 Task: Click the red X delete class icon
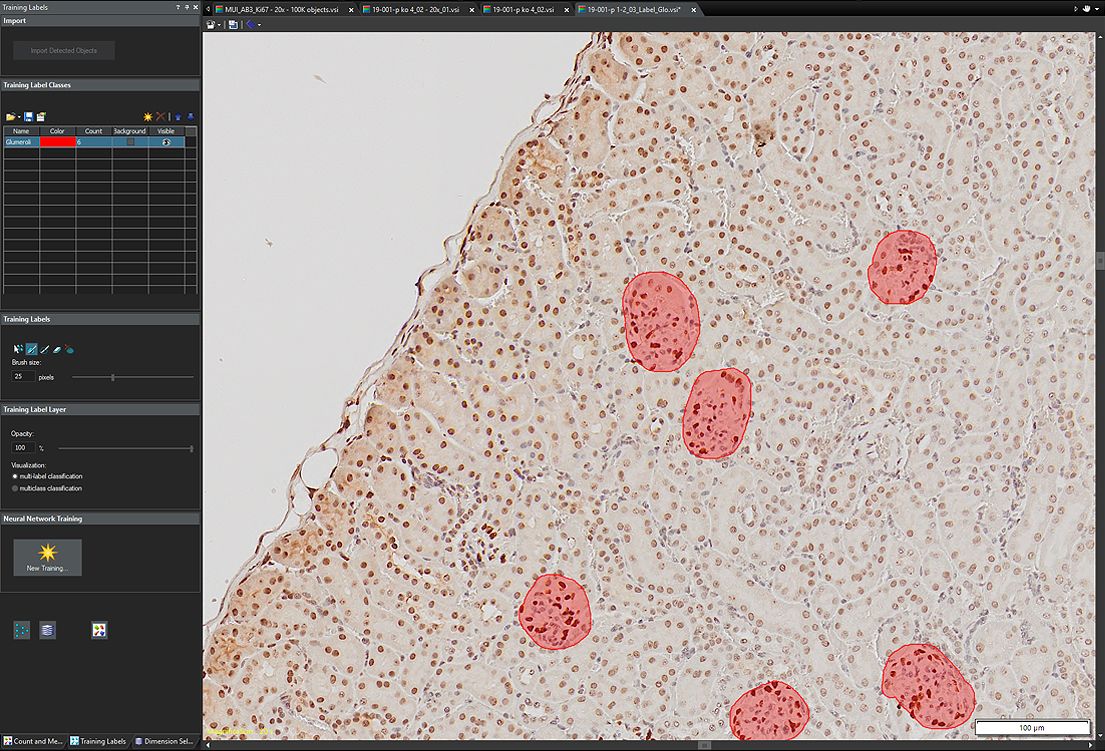[x=160, y=117]
